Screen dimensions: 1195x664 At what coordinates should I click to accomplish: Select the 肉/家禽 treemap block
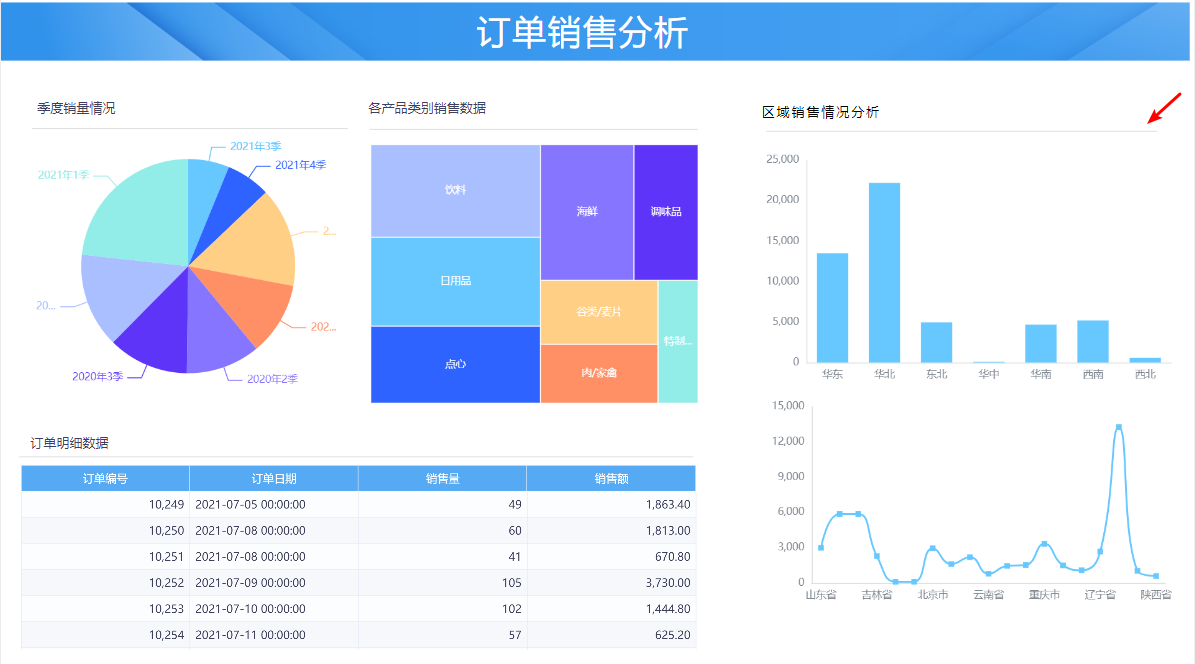599,374
